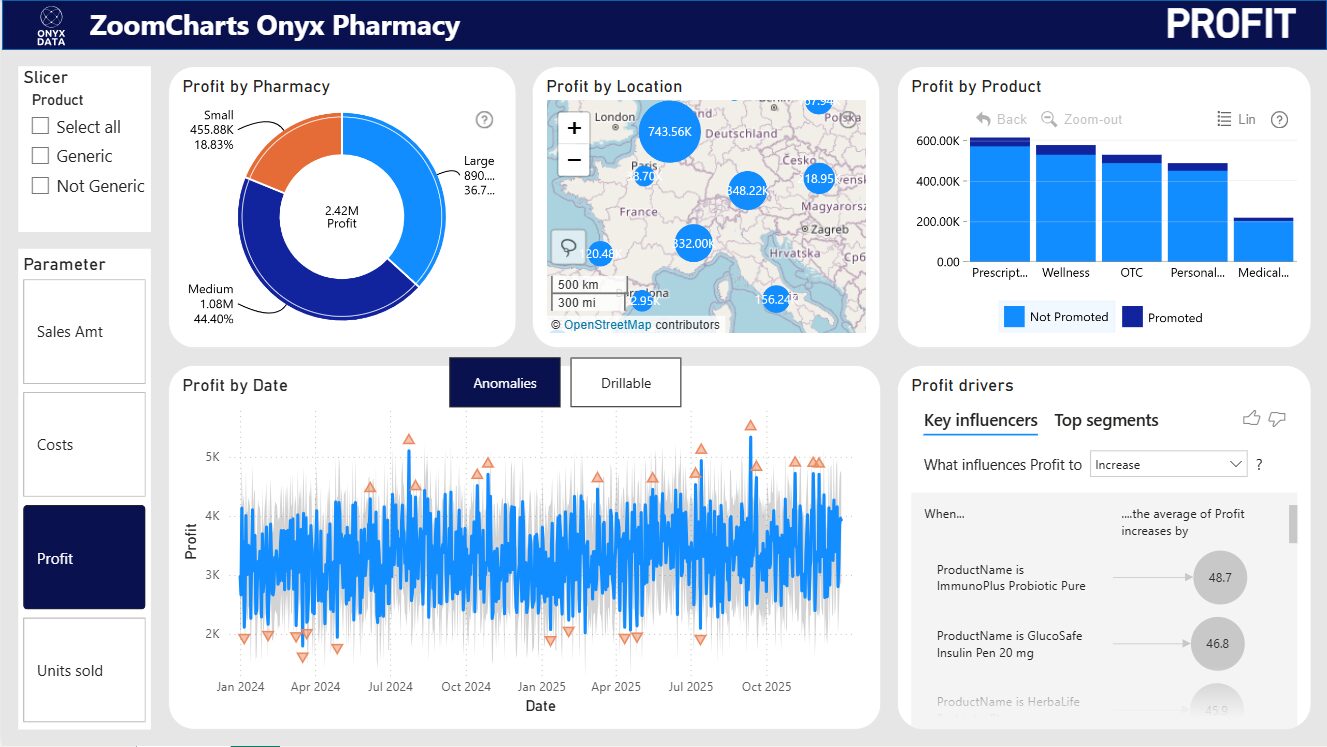Give a thumbs down in Profit drivers panel
The height and width of the screenshot is (747, 1327).
pyautogui.click(x=1276, y=419)
